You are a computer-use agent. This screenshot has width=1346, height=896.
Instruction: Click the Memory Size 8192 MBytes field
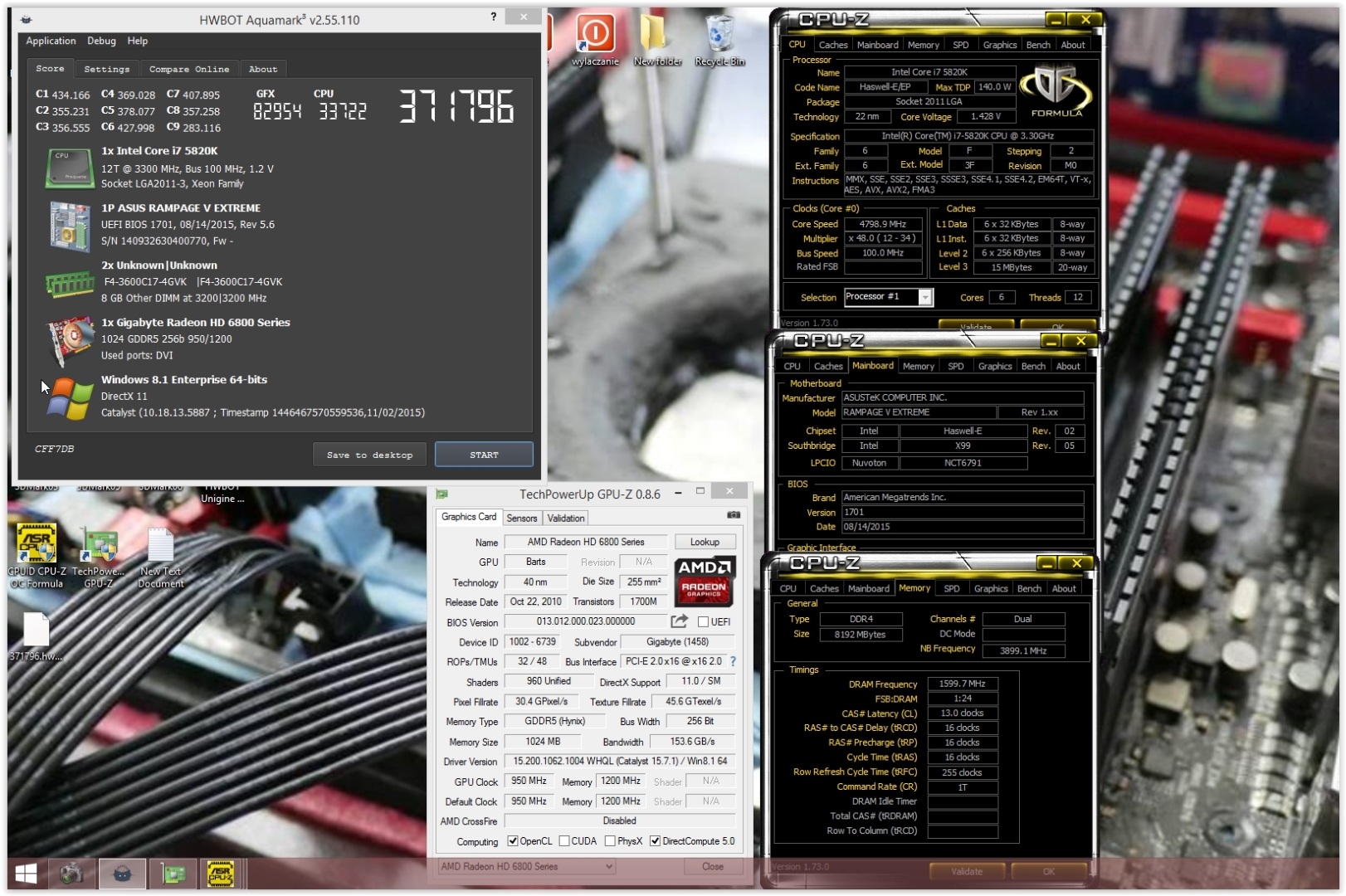coord(860,635)
